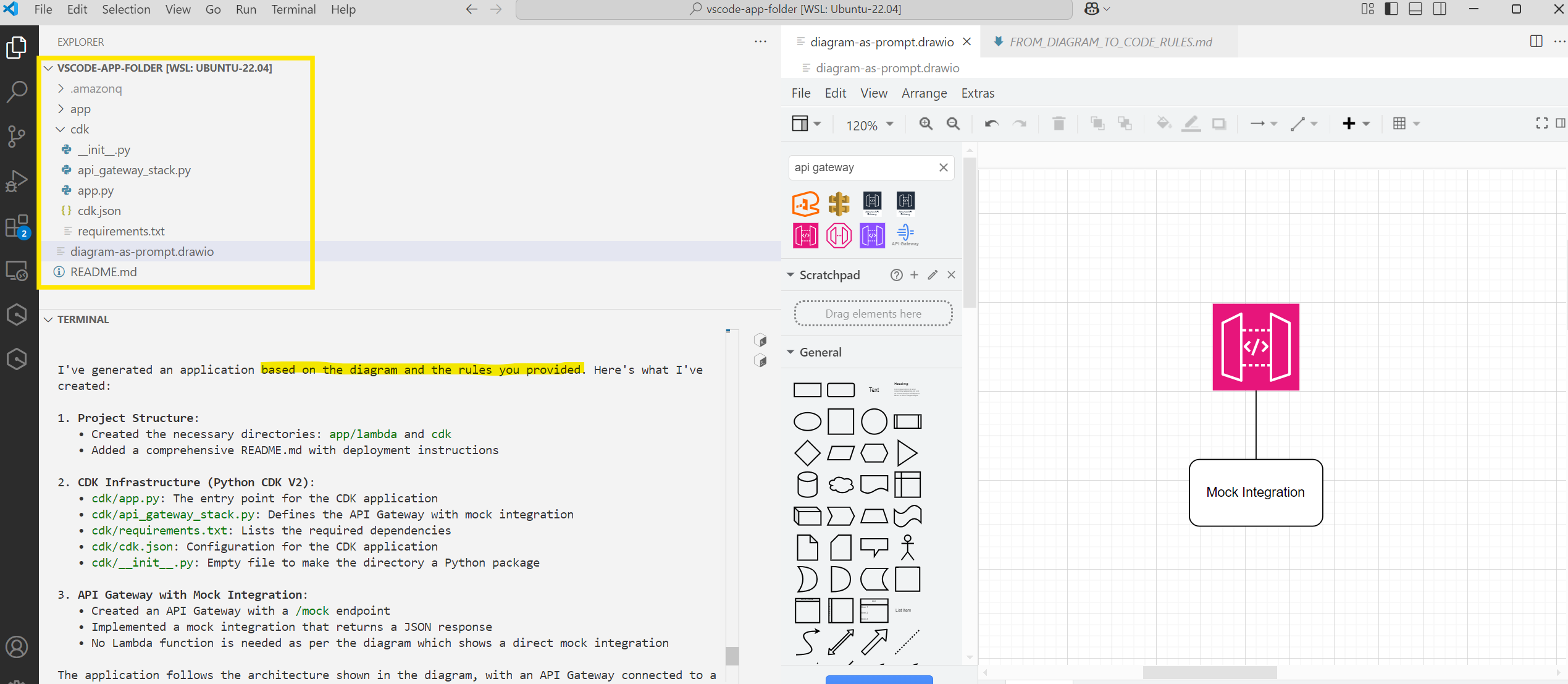Viewport: 1568px width, 684px height.
Task: Click Scratchpad help question icon
Action: click(896, 275)
